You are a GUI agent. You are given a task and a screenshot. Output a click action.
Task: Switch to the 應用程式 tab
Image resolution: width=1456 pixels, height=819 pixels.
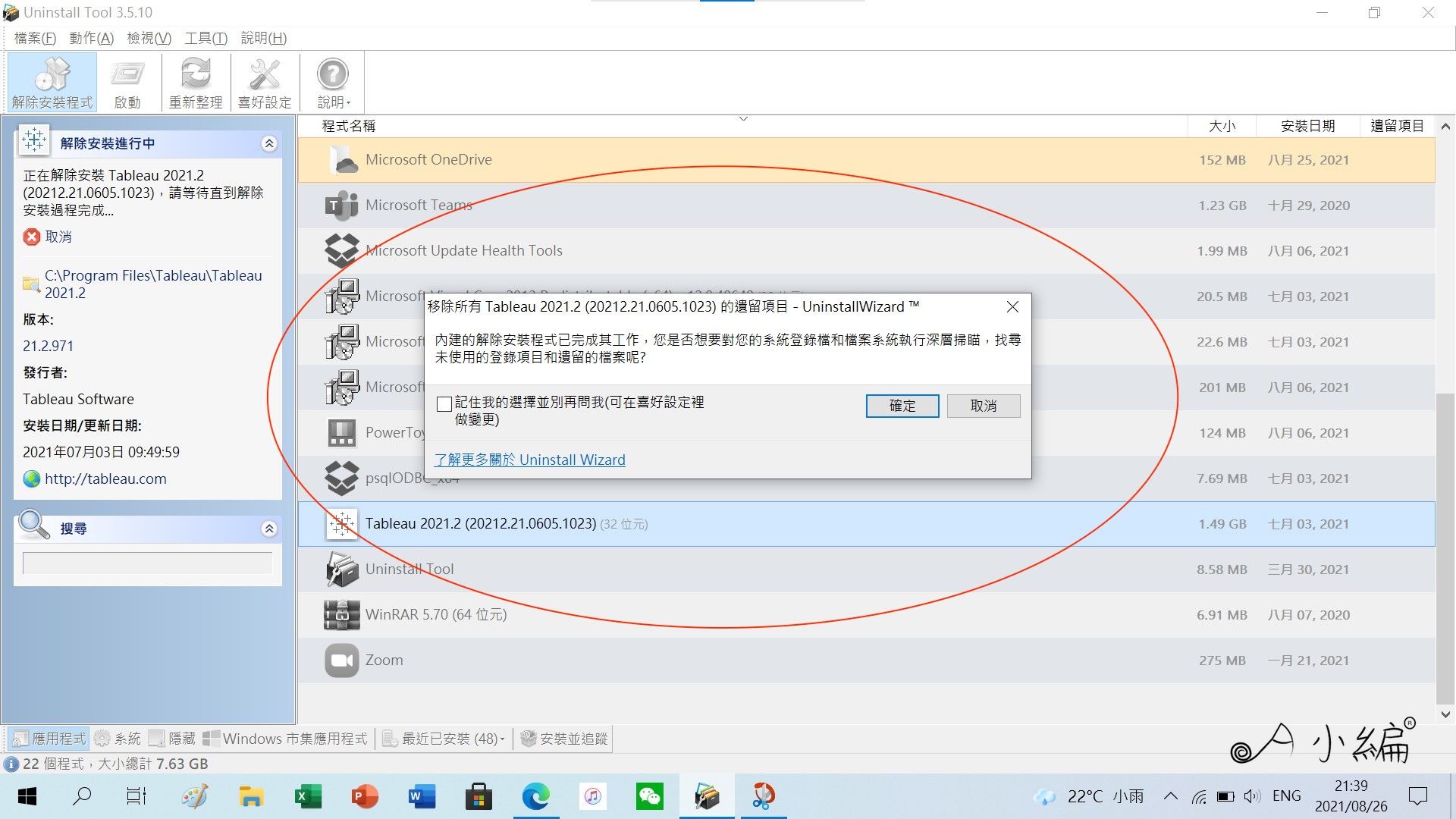pos(50,739)
